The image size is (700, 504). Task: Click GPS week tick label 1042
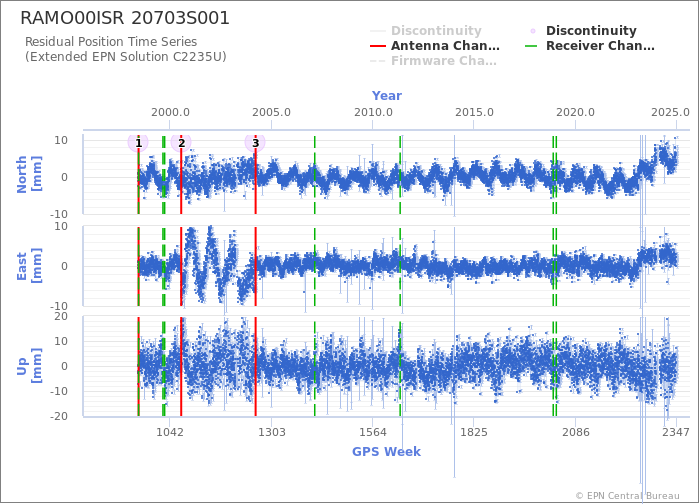coord(170,432)
